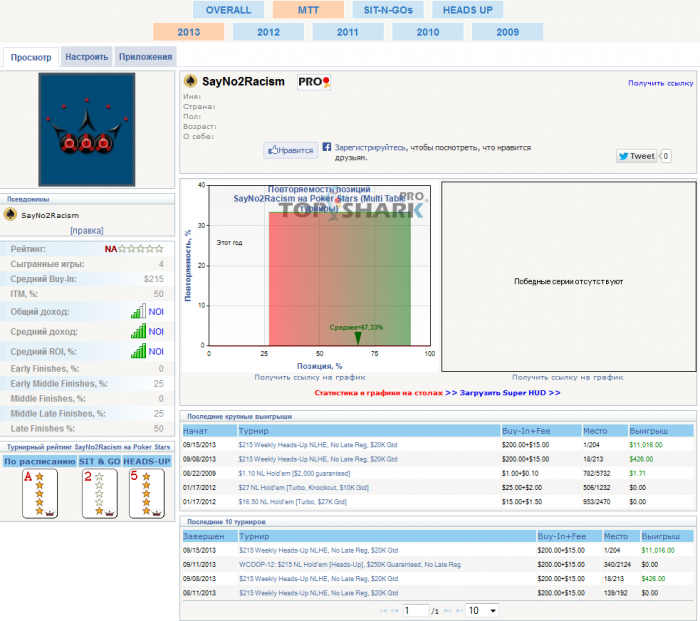Open the Настроить tab

[x=87, y=57]
